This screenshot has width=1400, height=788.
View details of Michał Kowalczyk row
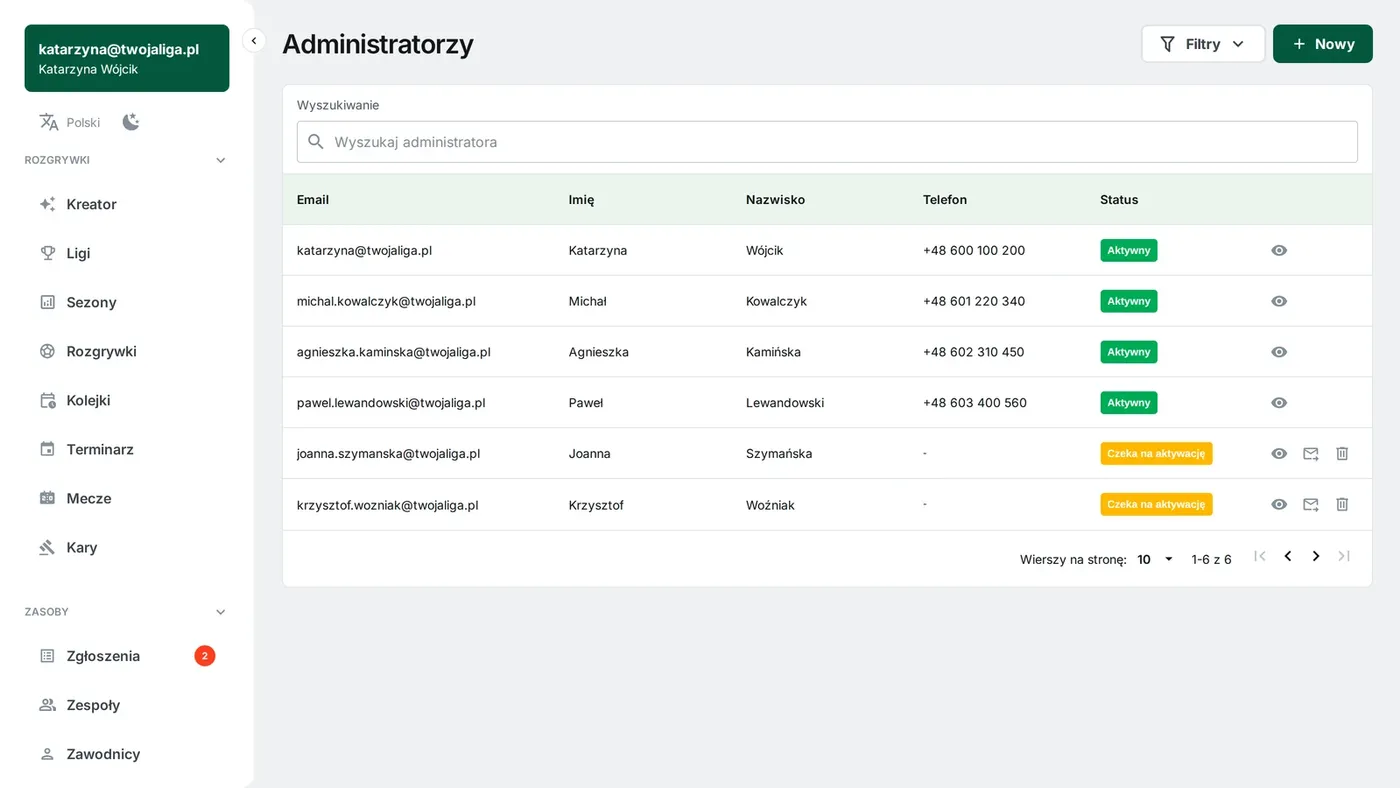(1279, 301)
